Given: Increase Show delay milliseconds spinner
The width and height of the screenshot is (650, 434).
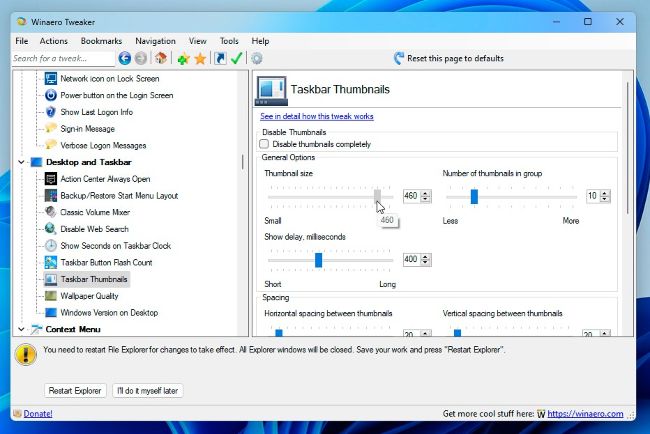Looking at the screenshot, I should click(x=425, y=257).
